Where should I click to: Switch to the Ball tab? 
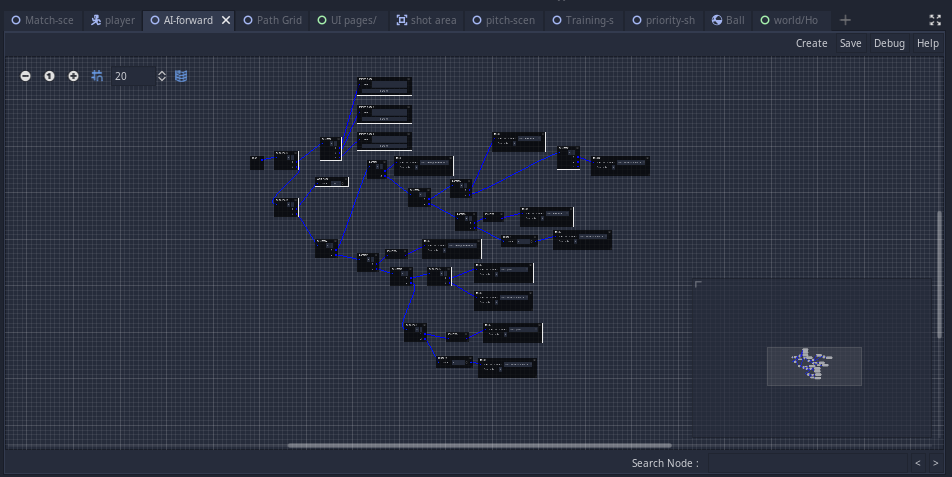pyautogui.click(x=728, y=20)
